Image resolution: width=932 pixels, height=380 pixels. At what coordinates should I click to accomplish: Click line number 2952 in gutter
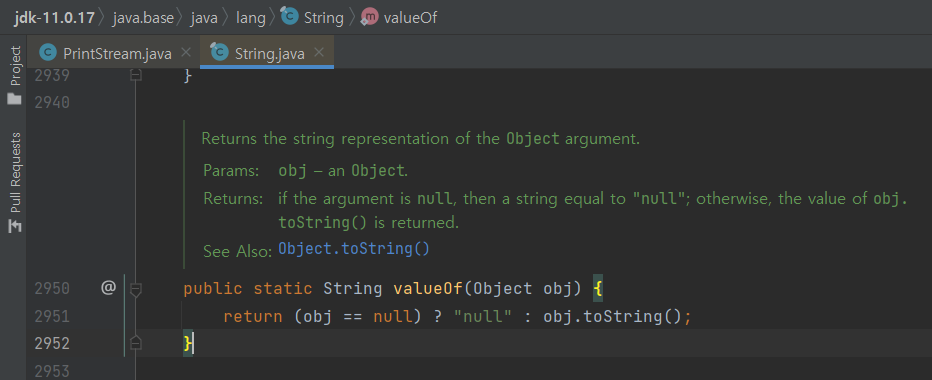(x=52, y=343)
